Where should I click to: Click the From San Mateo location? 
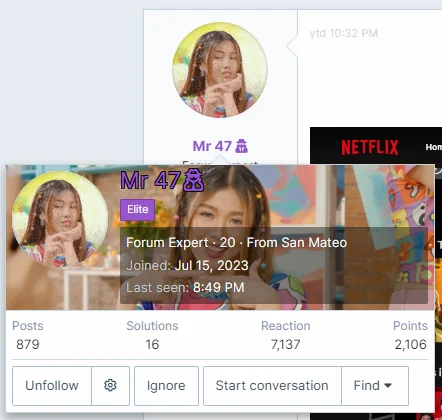[297, 243]
